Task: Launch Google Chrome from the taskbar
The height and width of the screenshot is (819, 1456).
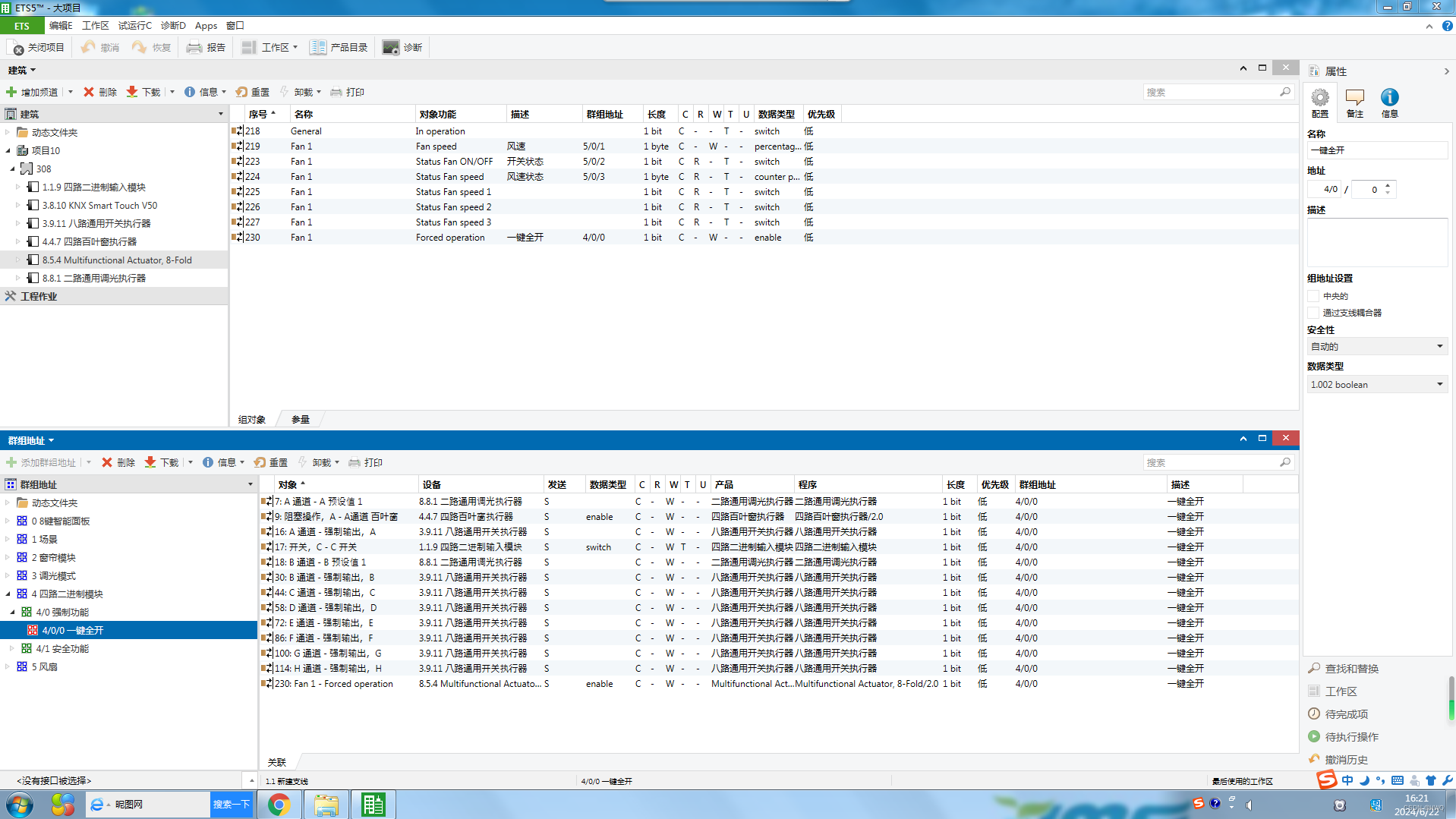Action: [x=279, y=804]
